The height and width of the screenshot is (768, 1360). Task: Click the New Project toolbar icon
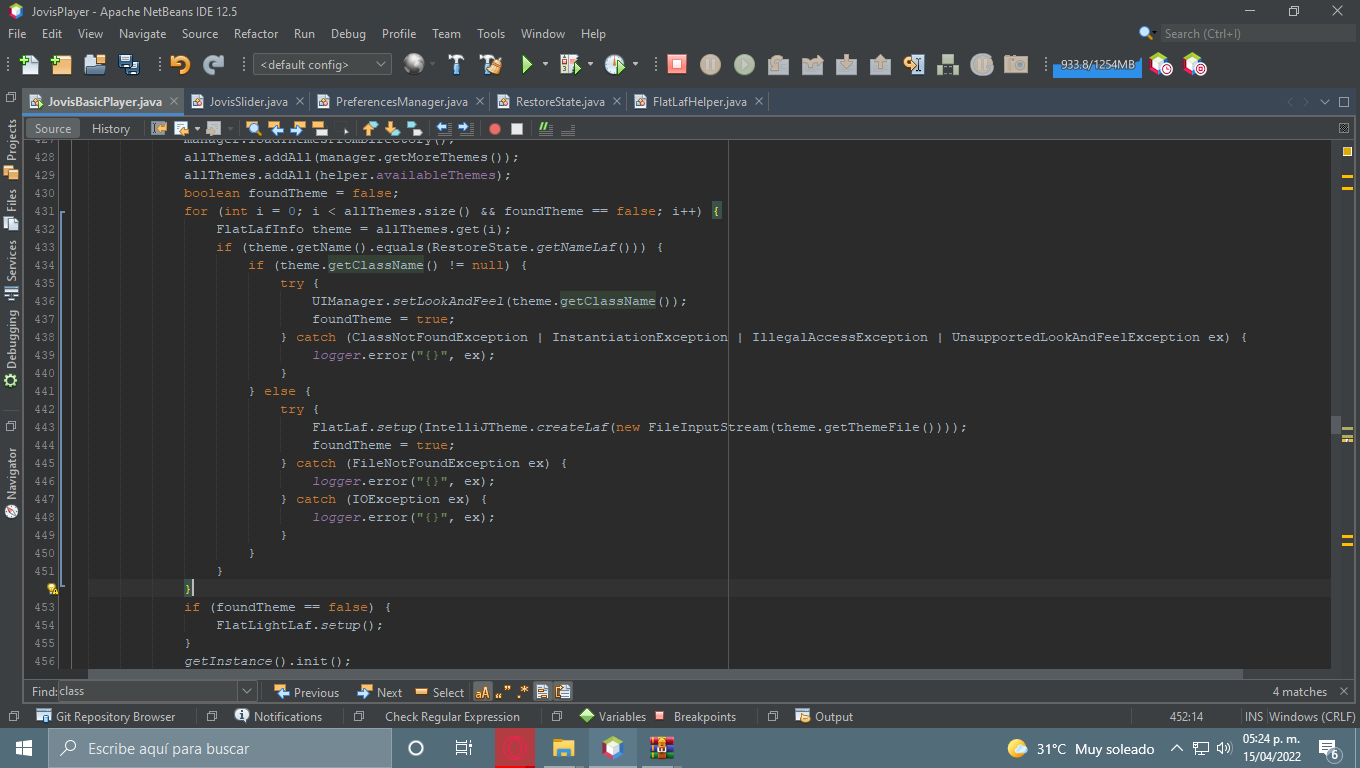(62, 65)
